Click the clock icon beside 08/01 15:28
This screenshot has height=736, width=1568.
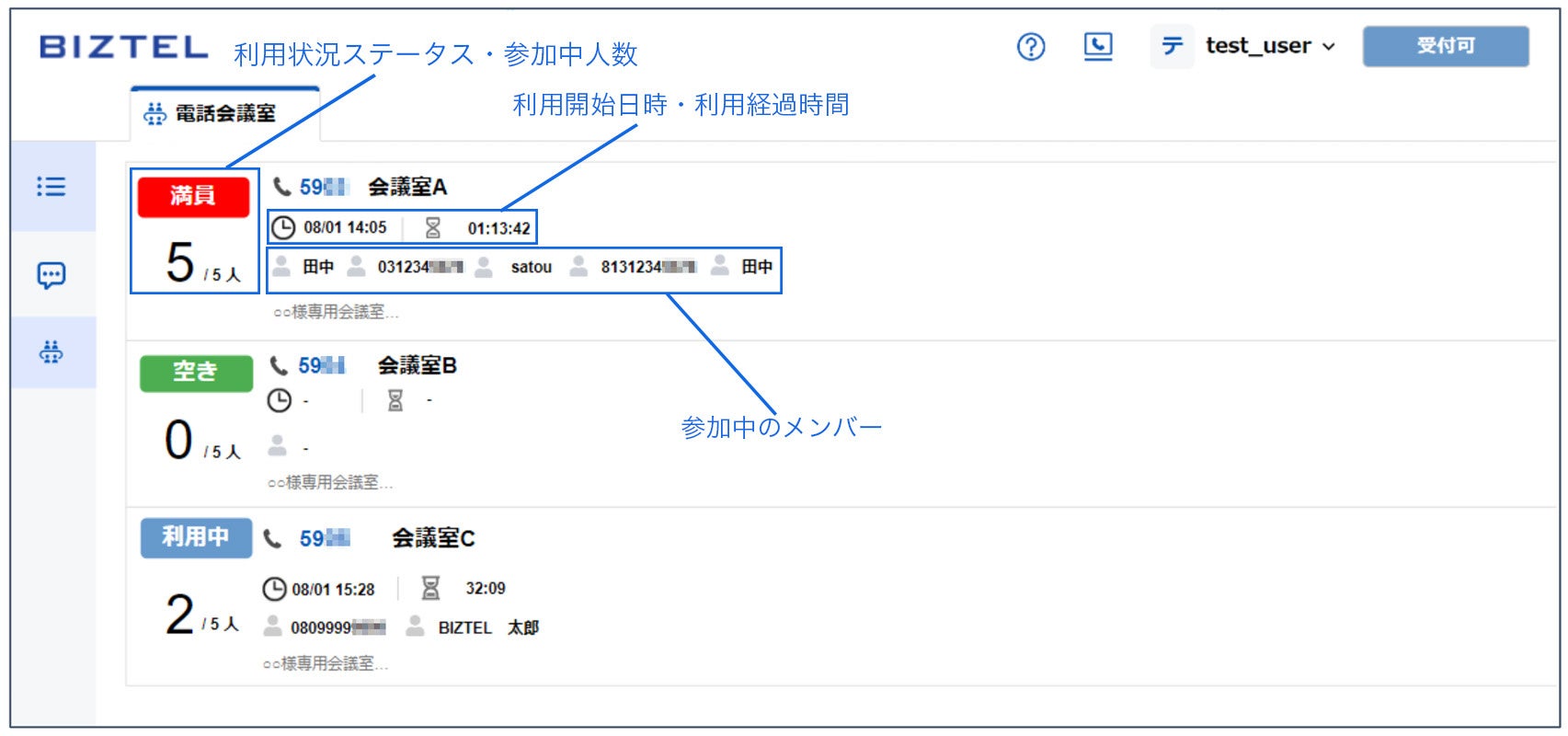pyautogui.click(x=274, y=589)
